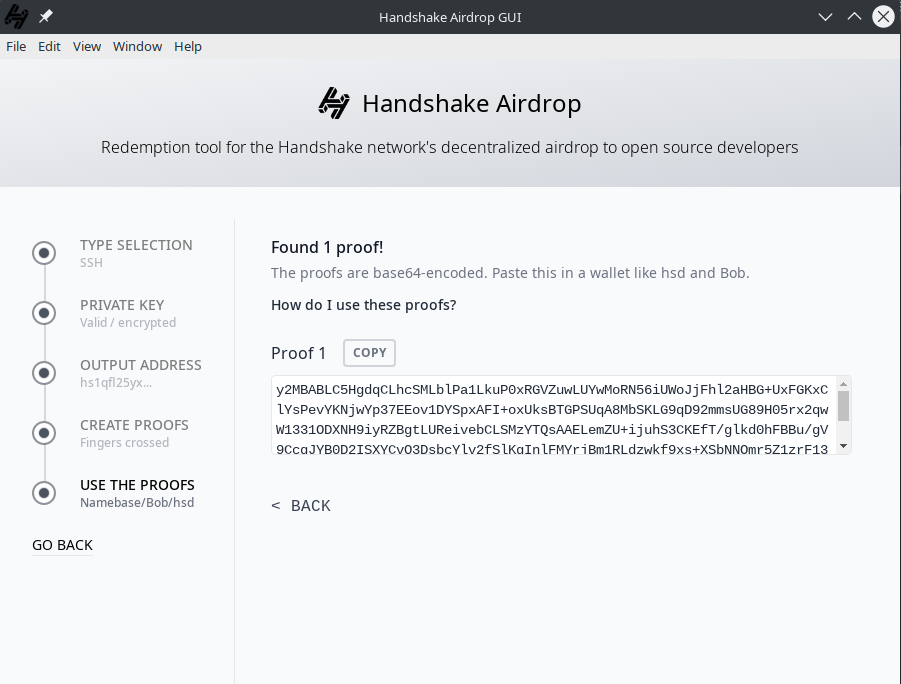Click the USE THE PROOFS step label
Viewport: 901px width, 684px height.
[x=137, y=485]
